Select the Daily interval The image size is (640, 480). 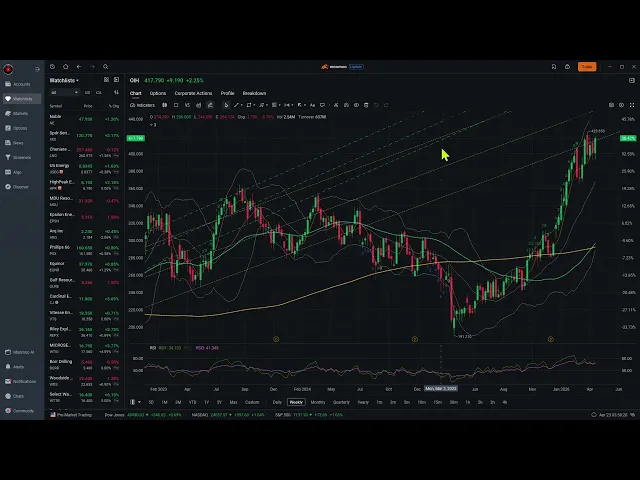(277, 402)
